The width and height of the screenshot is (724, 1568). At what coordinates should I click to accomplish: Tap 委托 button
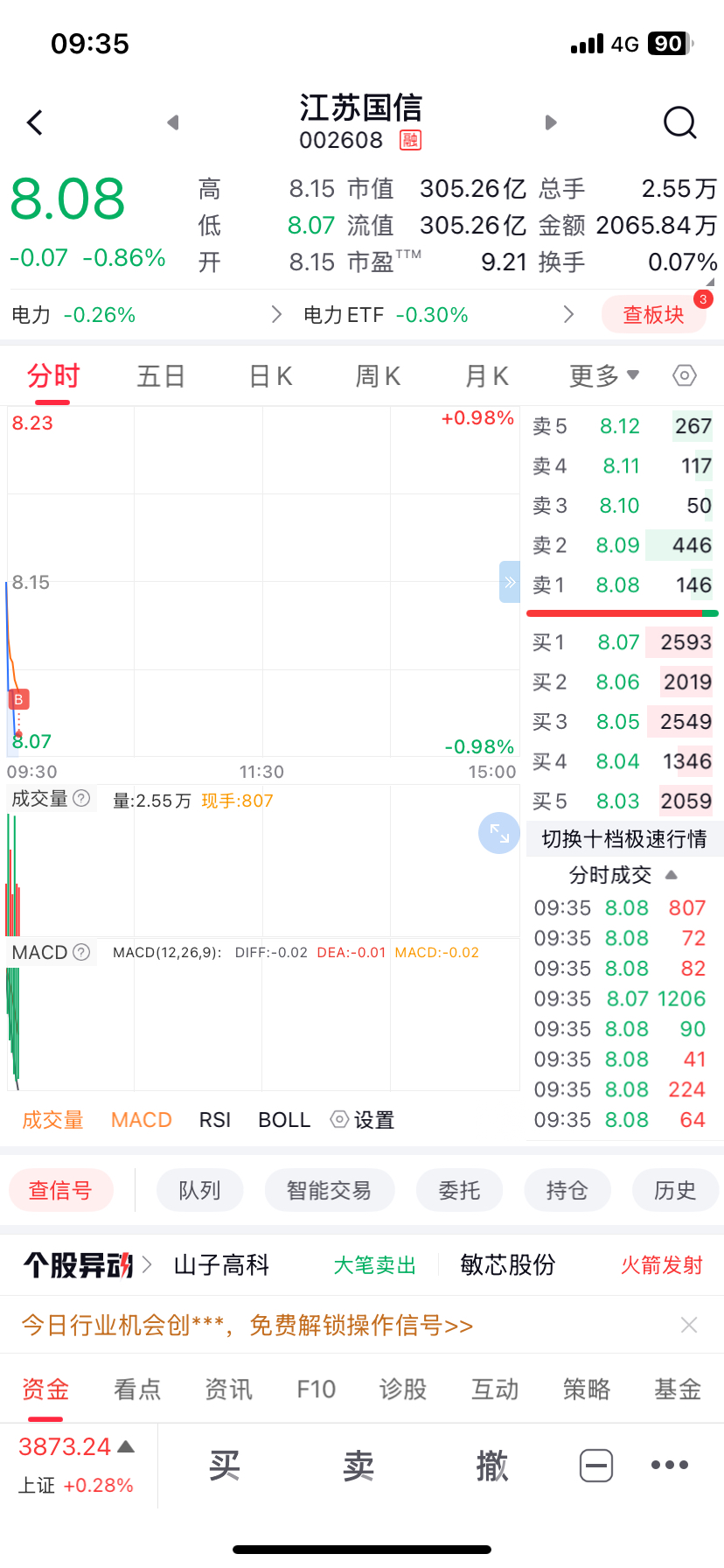tap(459, 1190)
